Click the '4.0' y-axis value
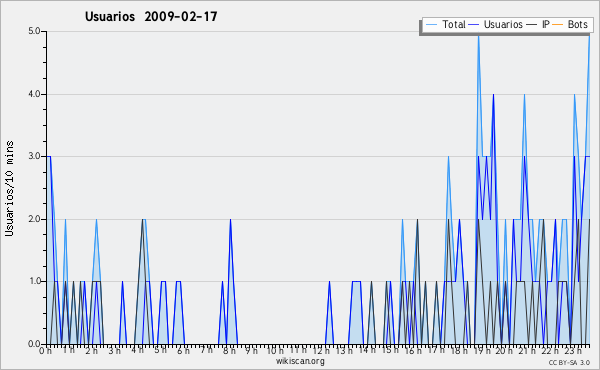The height and width of the screenshot is (370, 600). [34, 94]
